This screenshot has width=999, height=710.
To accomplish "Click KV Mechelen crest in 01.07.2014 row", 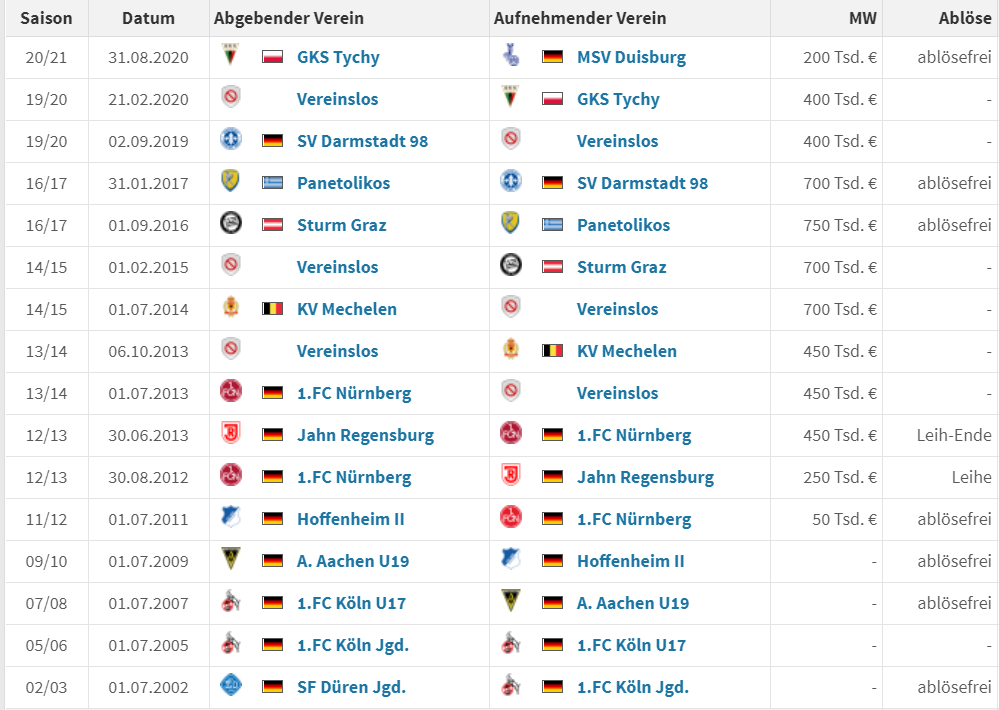I will click(x=231, y=308).
